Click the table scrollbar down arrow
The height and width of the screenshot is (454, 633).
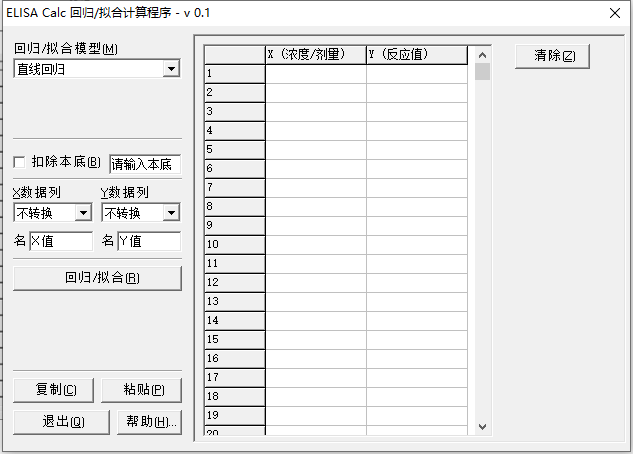click(x=482, y=427)
